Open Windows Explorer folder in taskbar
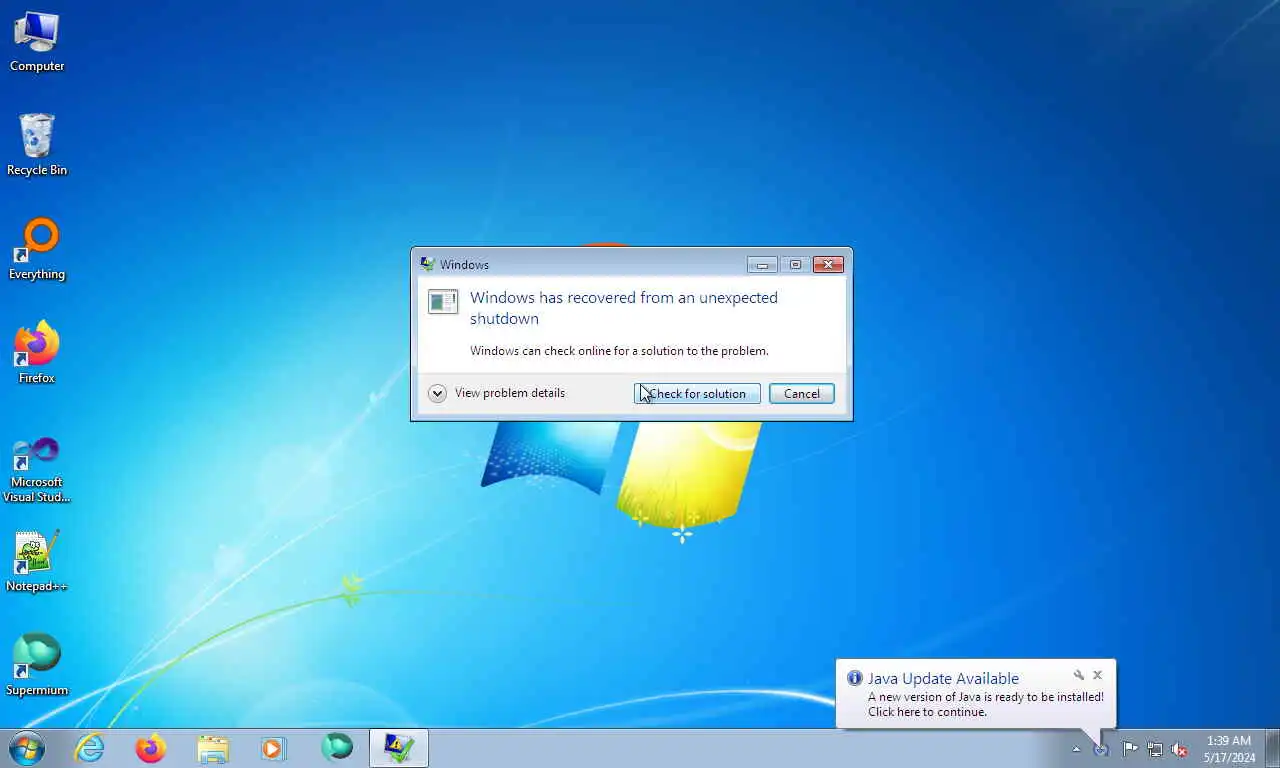This screenshot has height=768, width=1280. pyautogui.click(x=213, y=748)
